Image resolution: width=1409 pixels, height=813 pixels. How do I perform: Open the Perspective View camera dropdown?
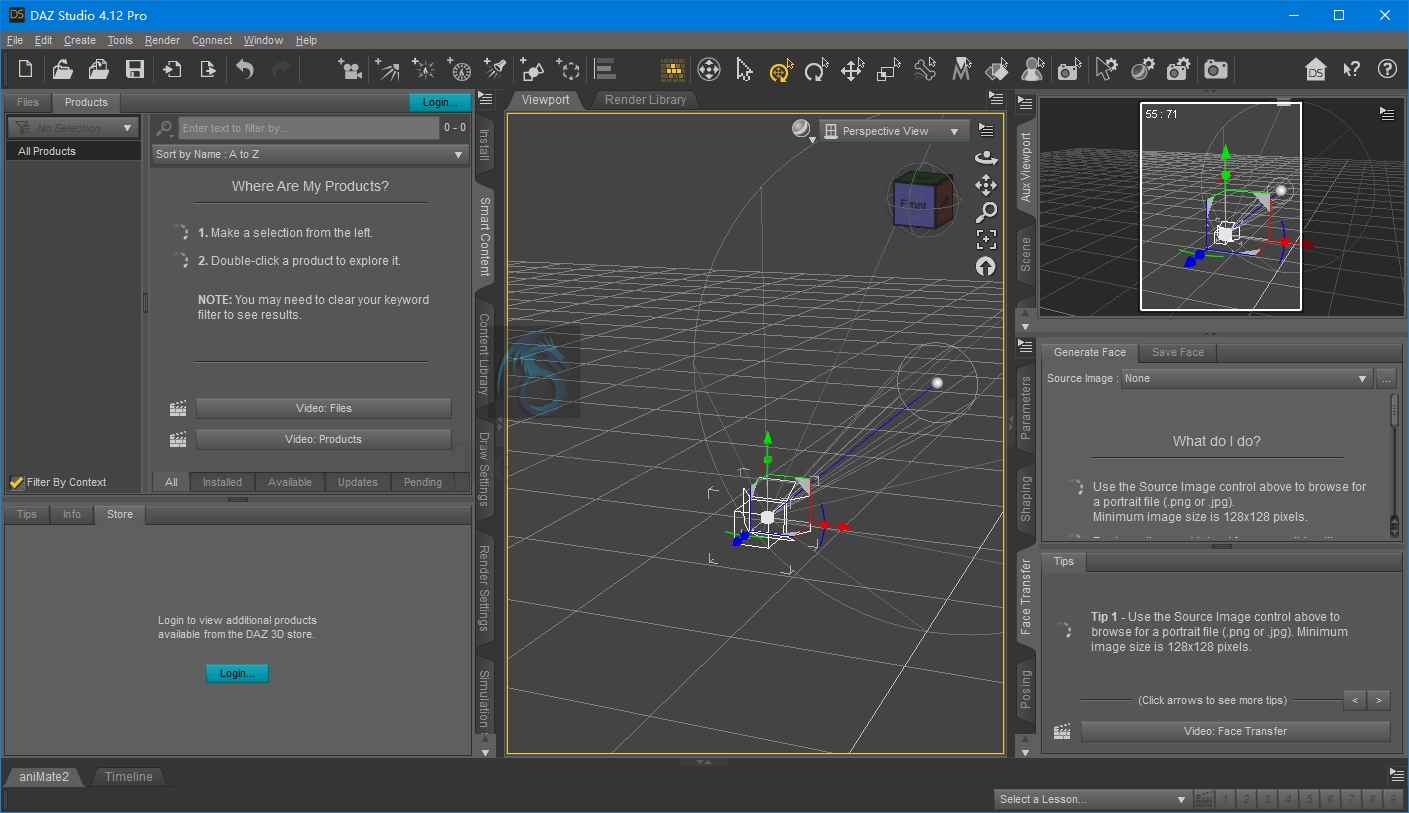click(x=895, y=131)
